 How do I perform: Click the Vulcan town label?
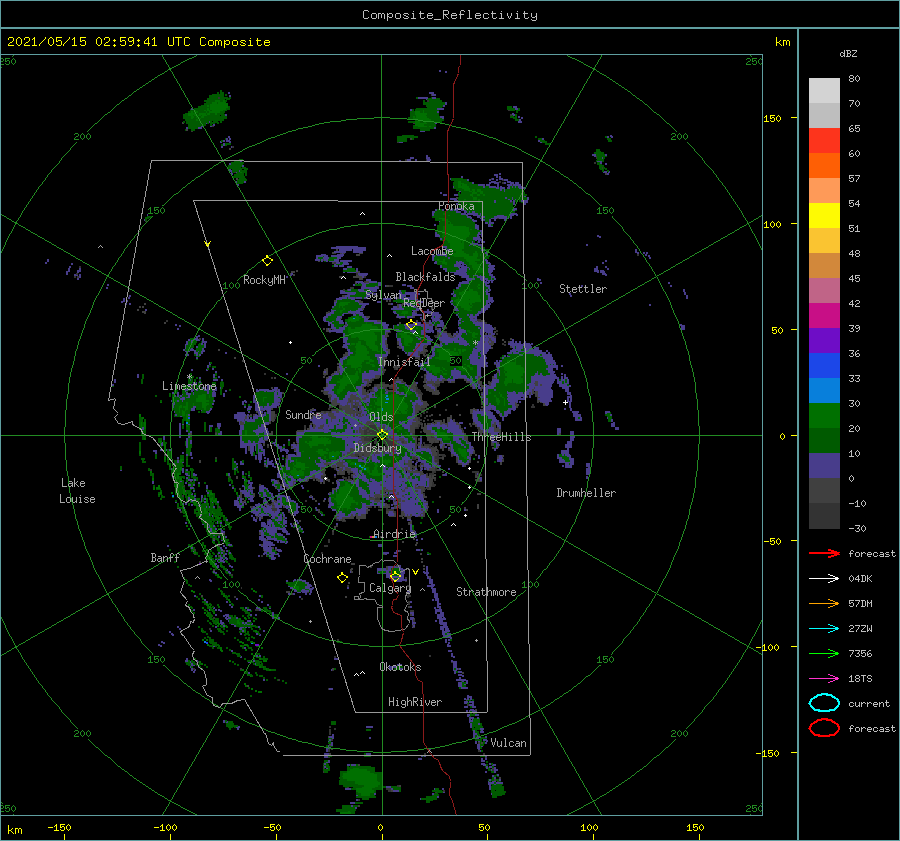tap(508, 743)
